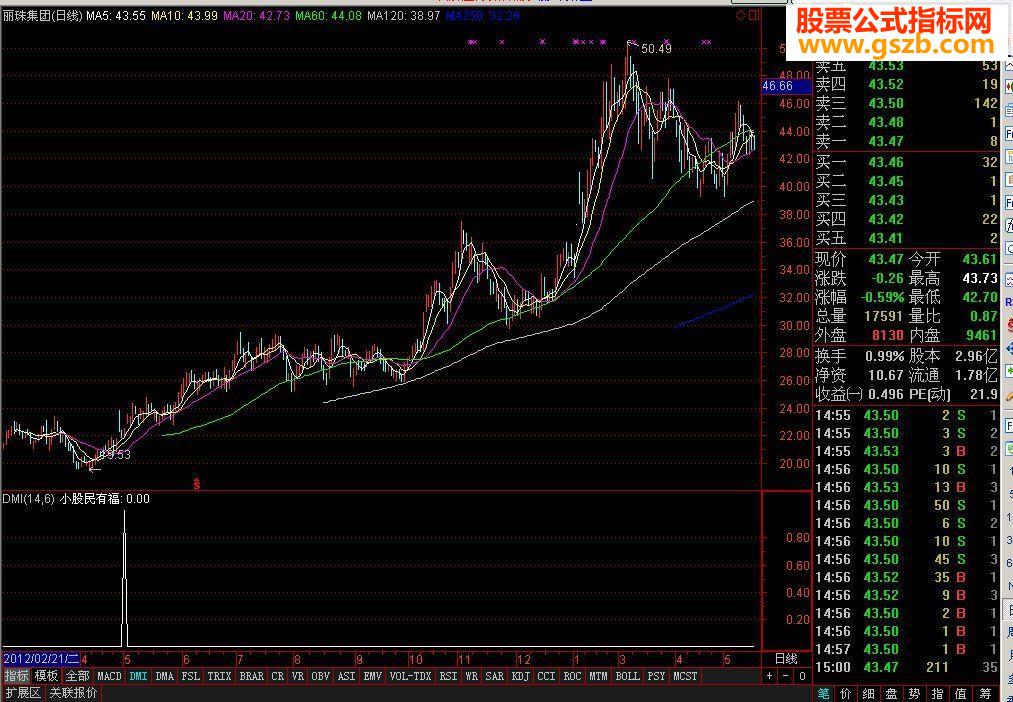Switch indicator to EMV

pos(372,676)
